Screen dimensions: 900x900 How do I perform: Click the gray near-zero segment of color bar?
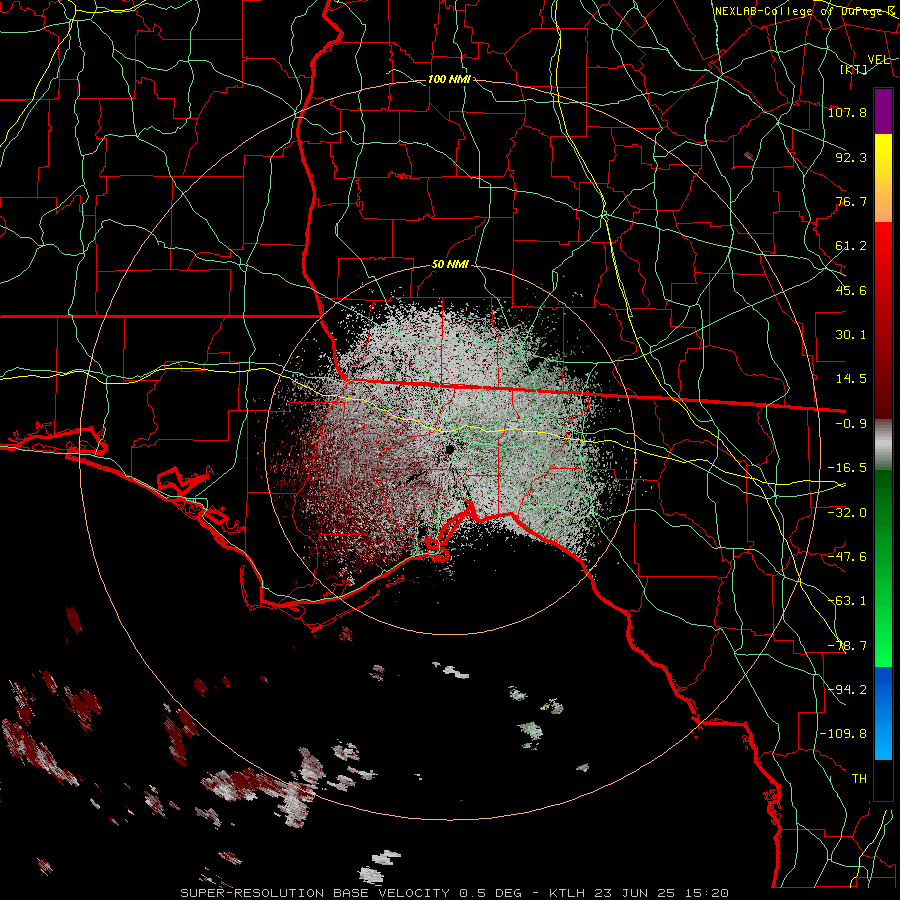pyautogui.click(x=883, y=445)
